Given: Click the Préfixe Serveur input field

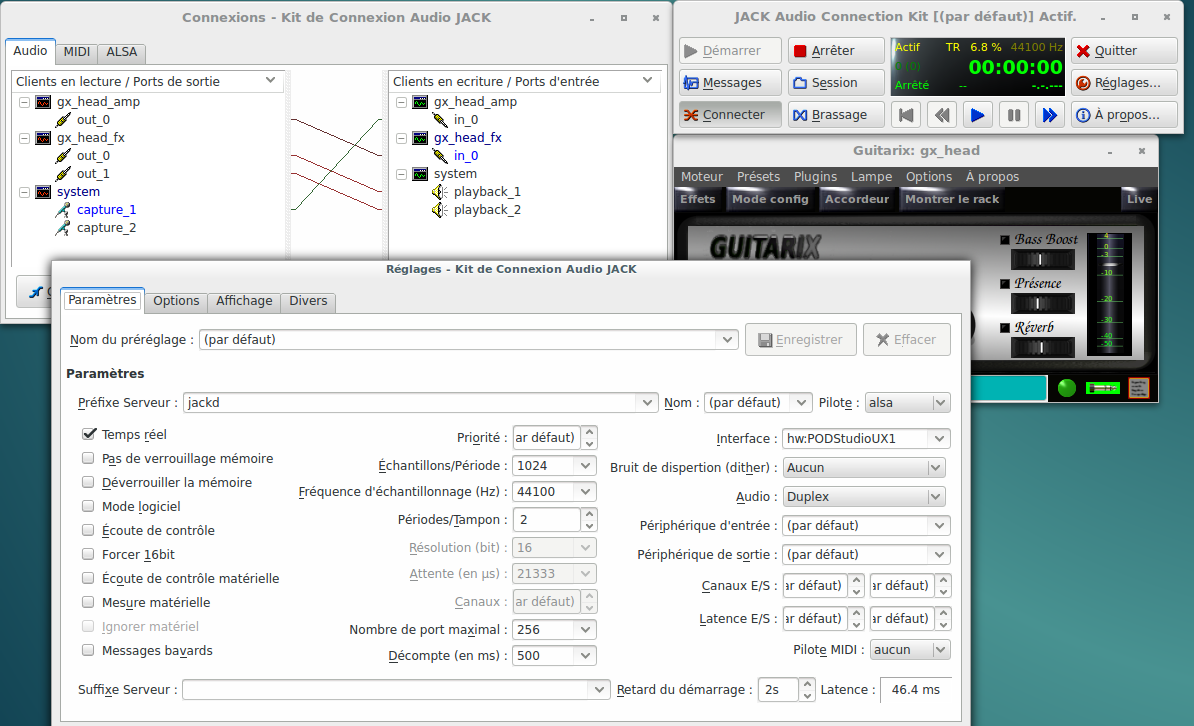Looking at the screenshot, I should [410, 403].
